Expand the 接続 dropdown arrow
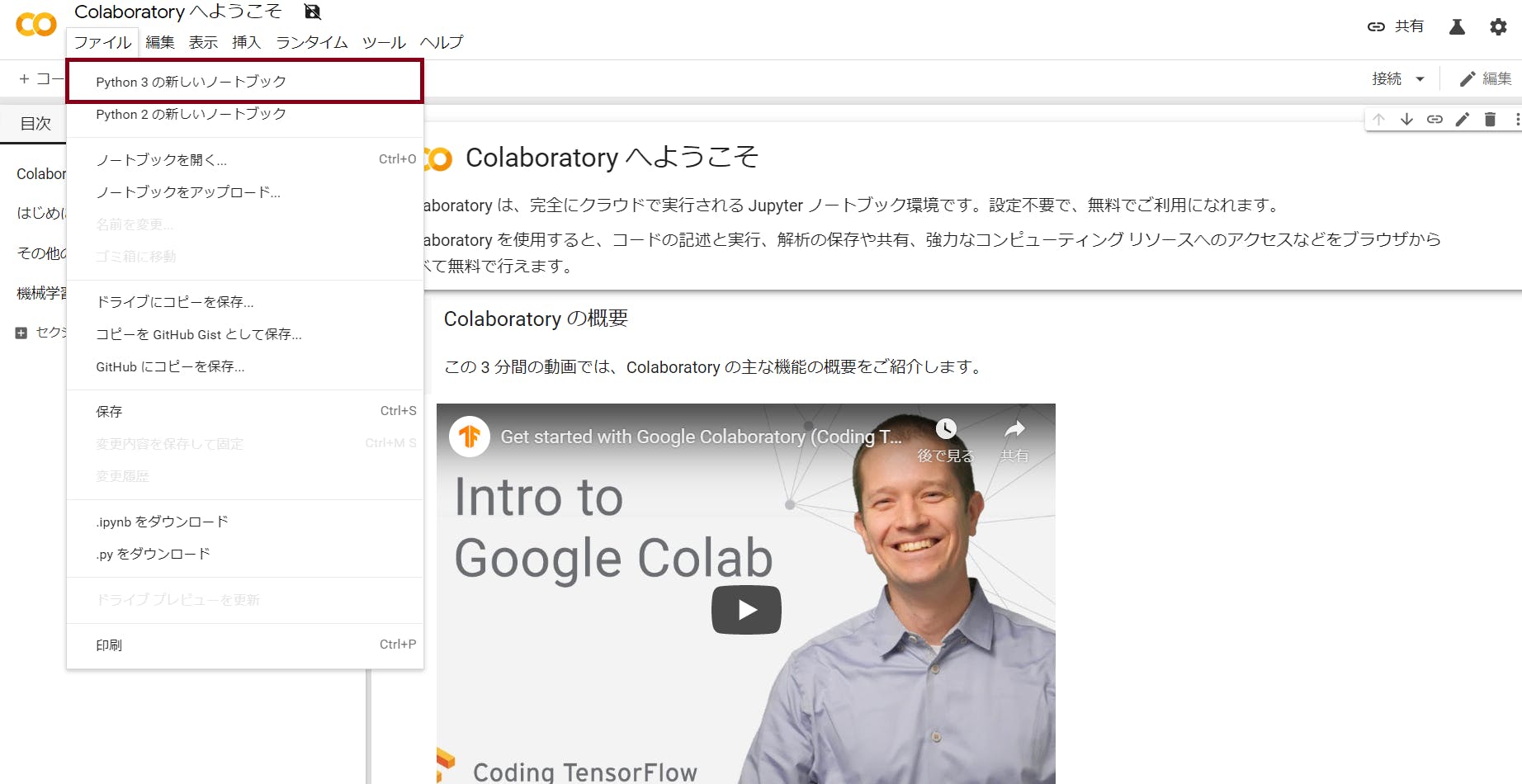Viewport: 1522px width, 784px height. [x=1421, y=78]
